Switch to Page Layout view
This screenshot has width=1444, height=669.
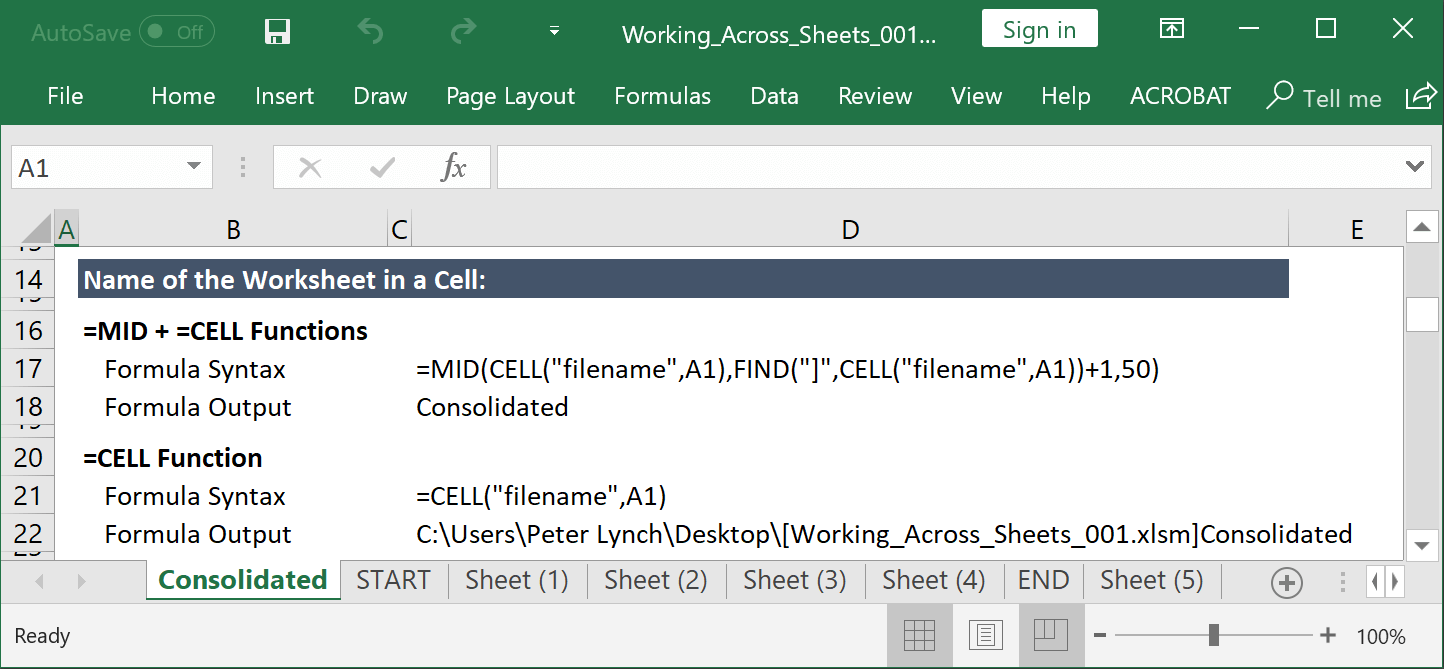pos(985,635)
